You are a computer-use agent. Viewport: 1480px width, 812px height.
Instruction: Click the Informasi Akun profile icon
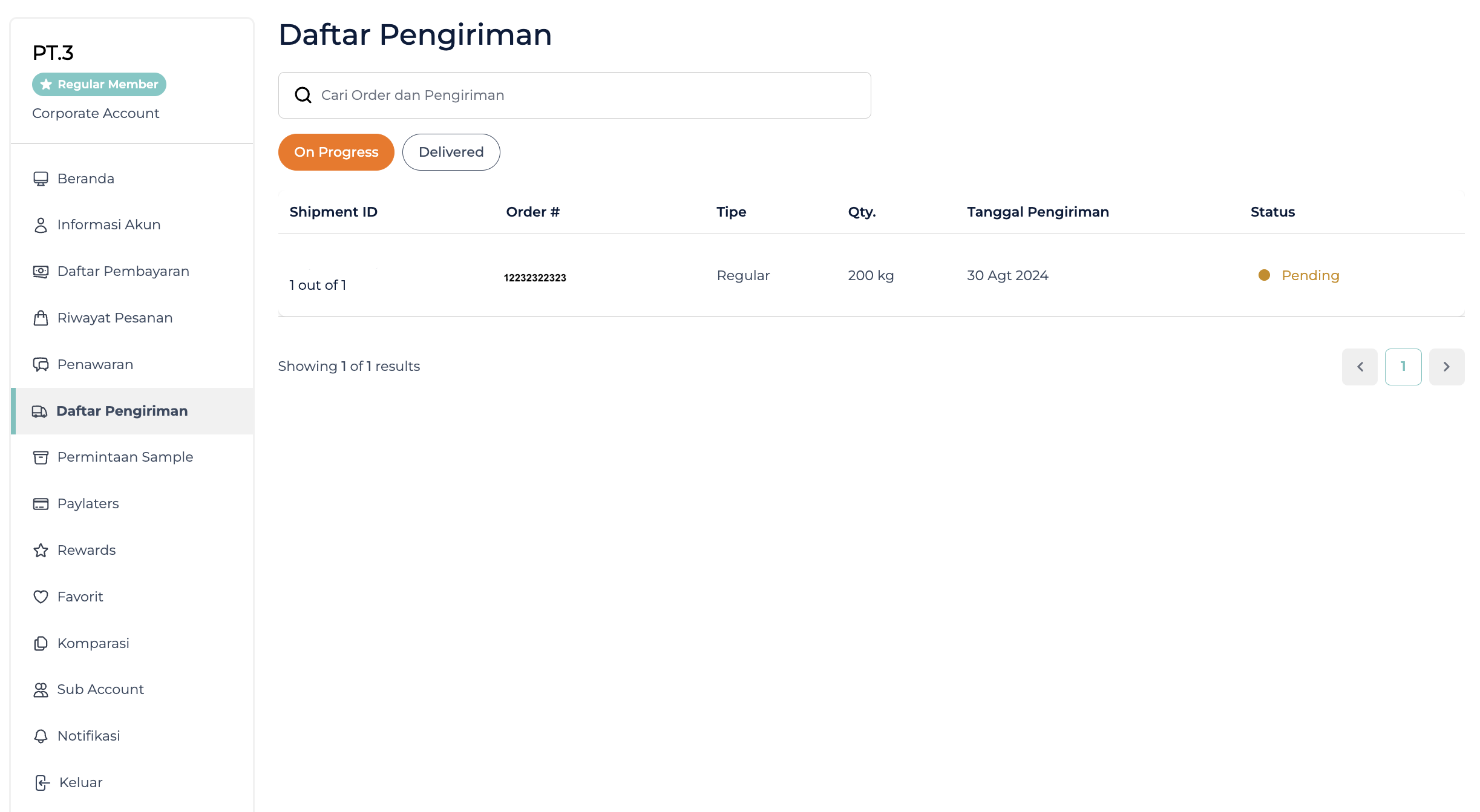coord(40,224)
